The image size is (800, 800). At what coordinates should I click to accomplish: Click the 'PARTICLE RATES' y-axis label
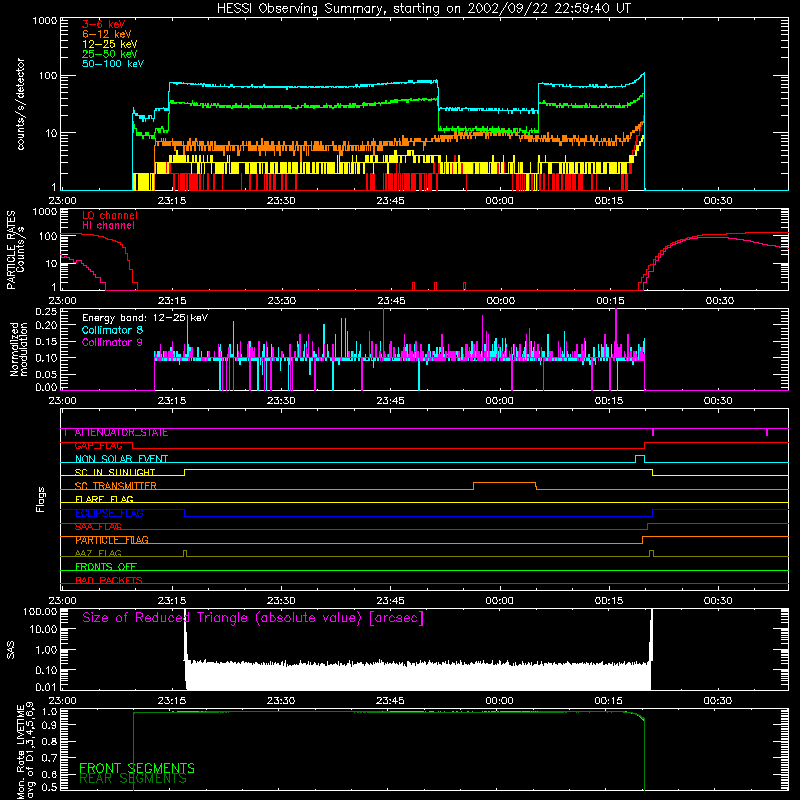[x=11, y=249]
